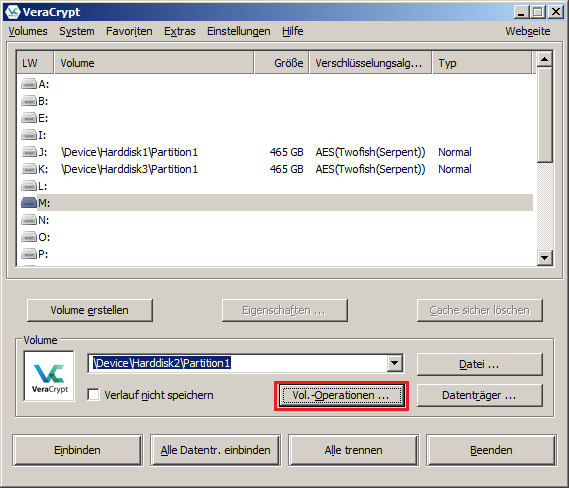Click the Typ column header

coord(482,63)
